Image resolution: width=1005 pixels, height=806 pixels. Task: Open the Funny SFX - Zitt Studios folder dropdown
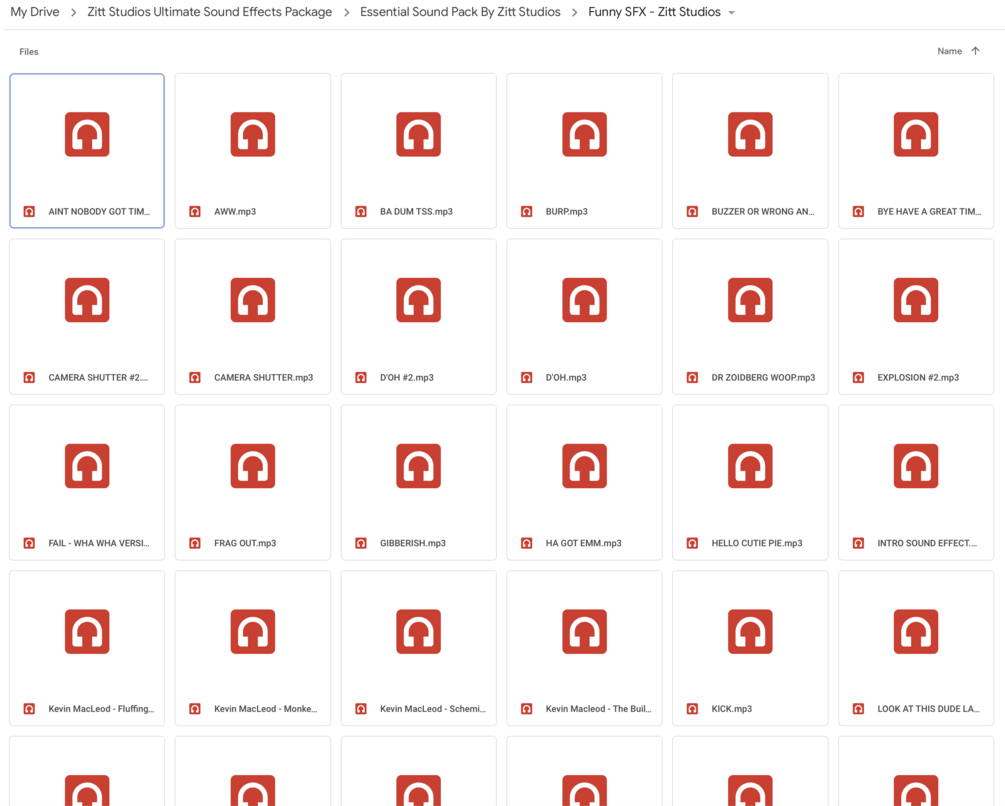pyautogui.click(x=731, y=13)
